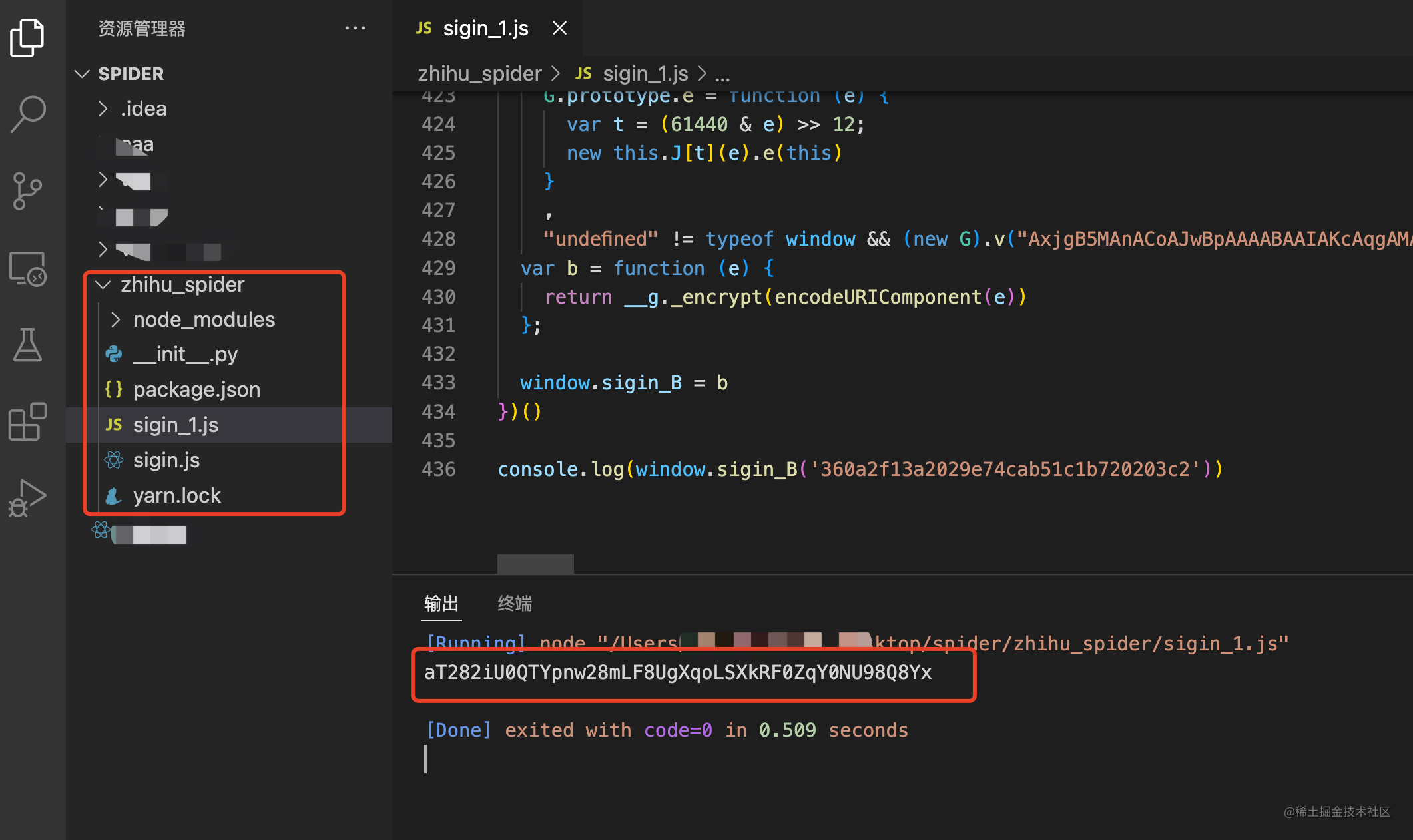
Task: Open the Remote Explorer view
Action: tap(27, 269)
